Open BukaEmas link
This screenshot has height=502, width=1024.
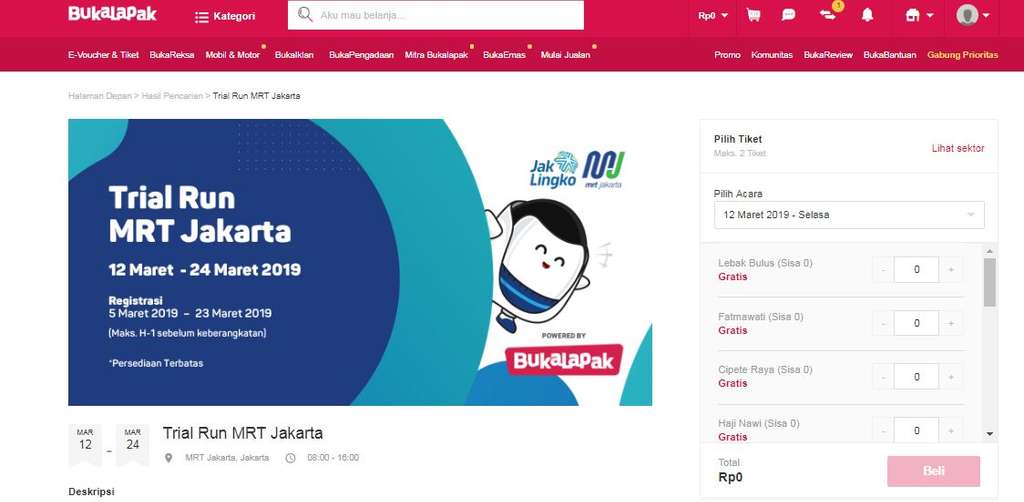[504, 55]
